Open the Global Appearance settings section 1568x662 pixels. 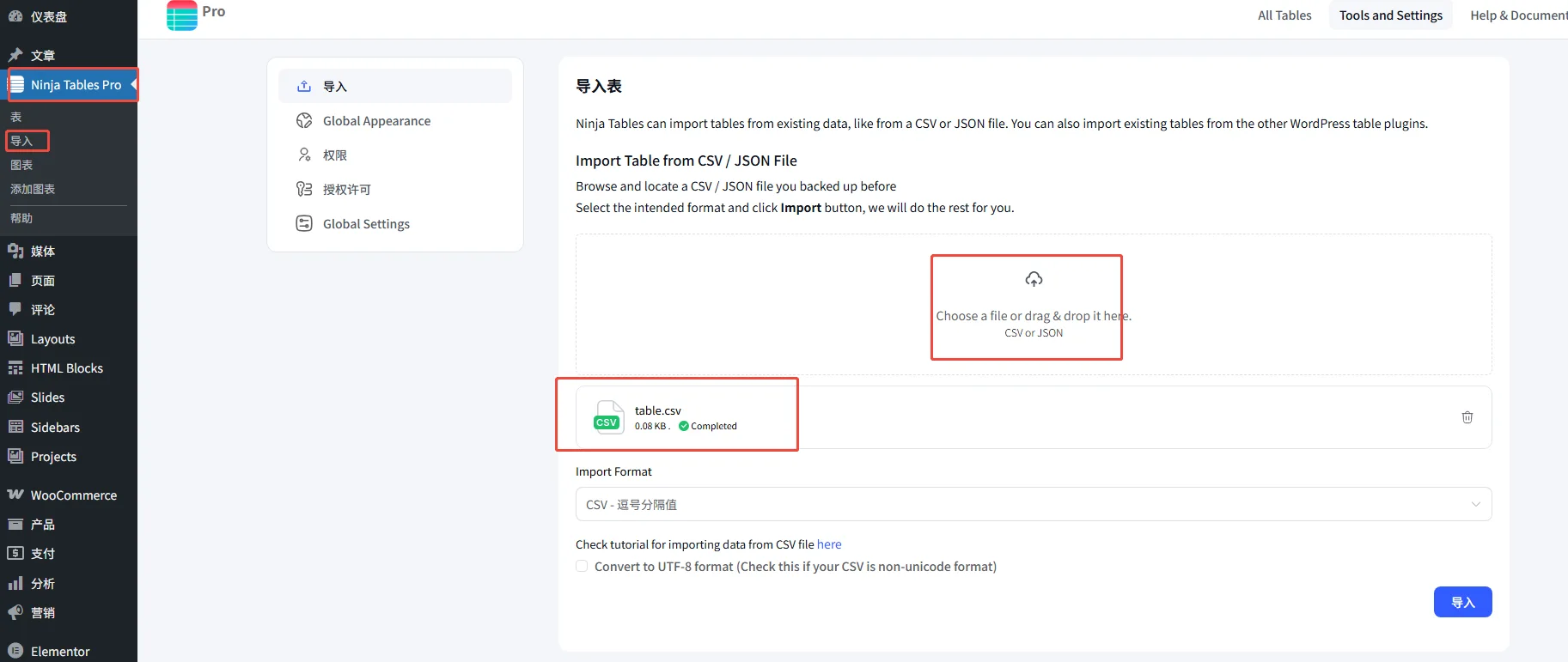click(x=395, y=120)
